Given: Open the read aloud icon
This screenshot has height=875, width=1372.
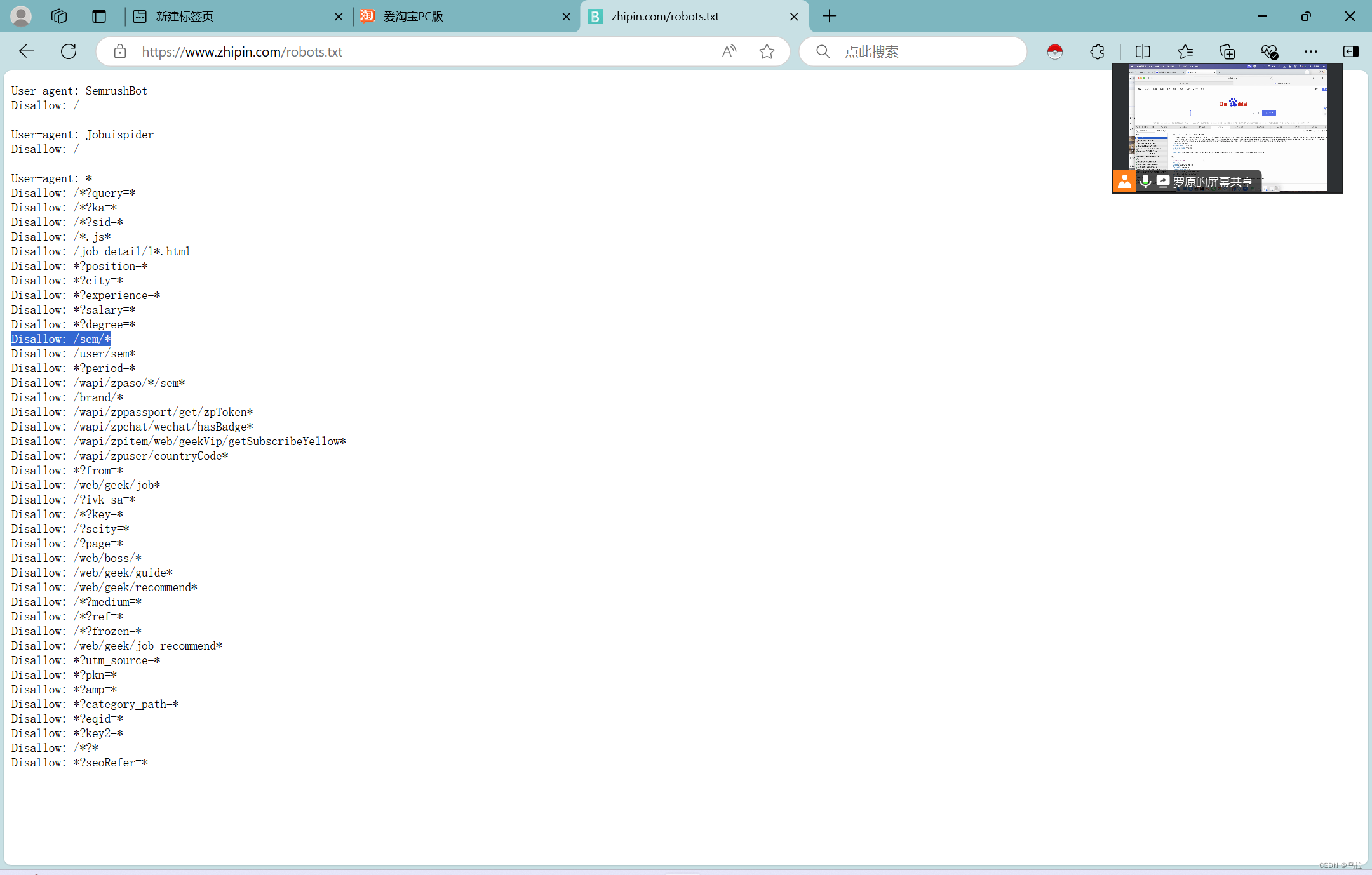Looking at the screenshot, I should point(729,51).
